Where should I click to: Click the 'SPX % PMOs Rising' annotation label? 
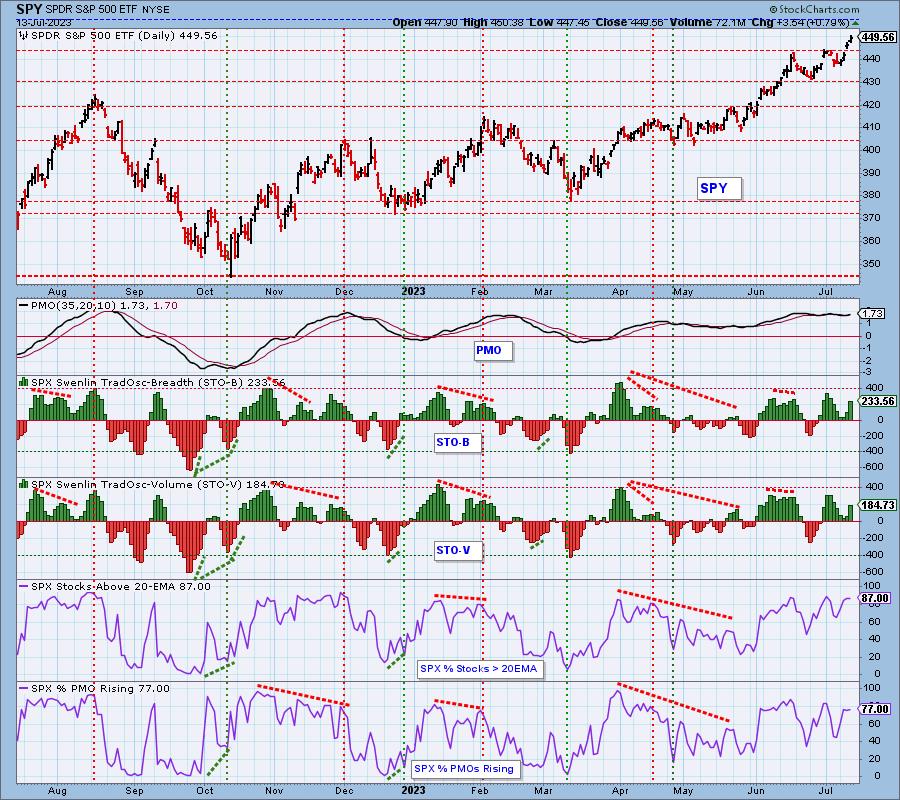[x=464, y=768]
